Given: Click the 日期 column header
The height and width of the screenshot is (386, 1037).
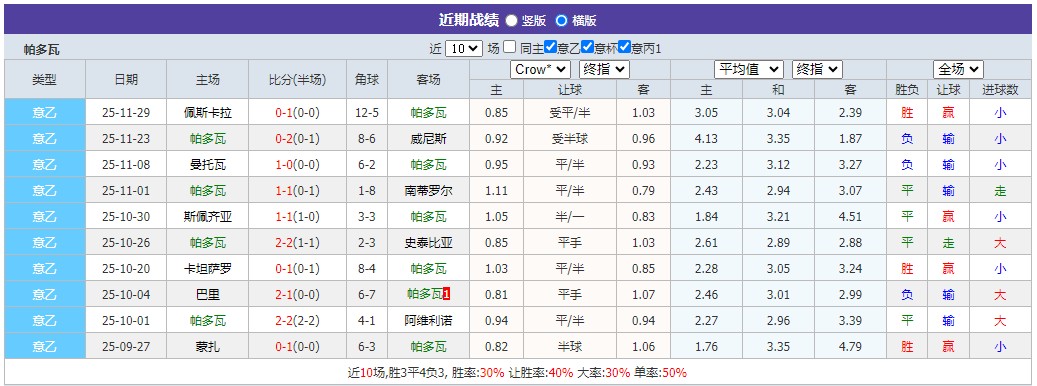Looking at the screenshot, I should pos(126,79).
